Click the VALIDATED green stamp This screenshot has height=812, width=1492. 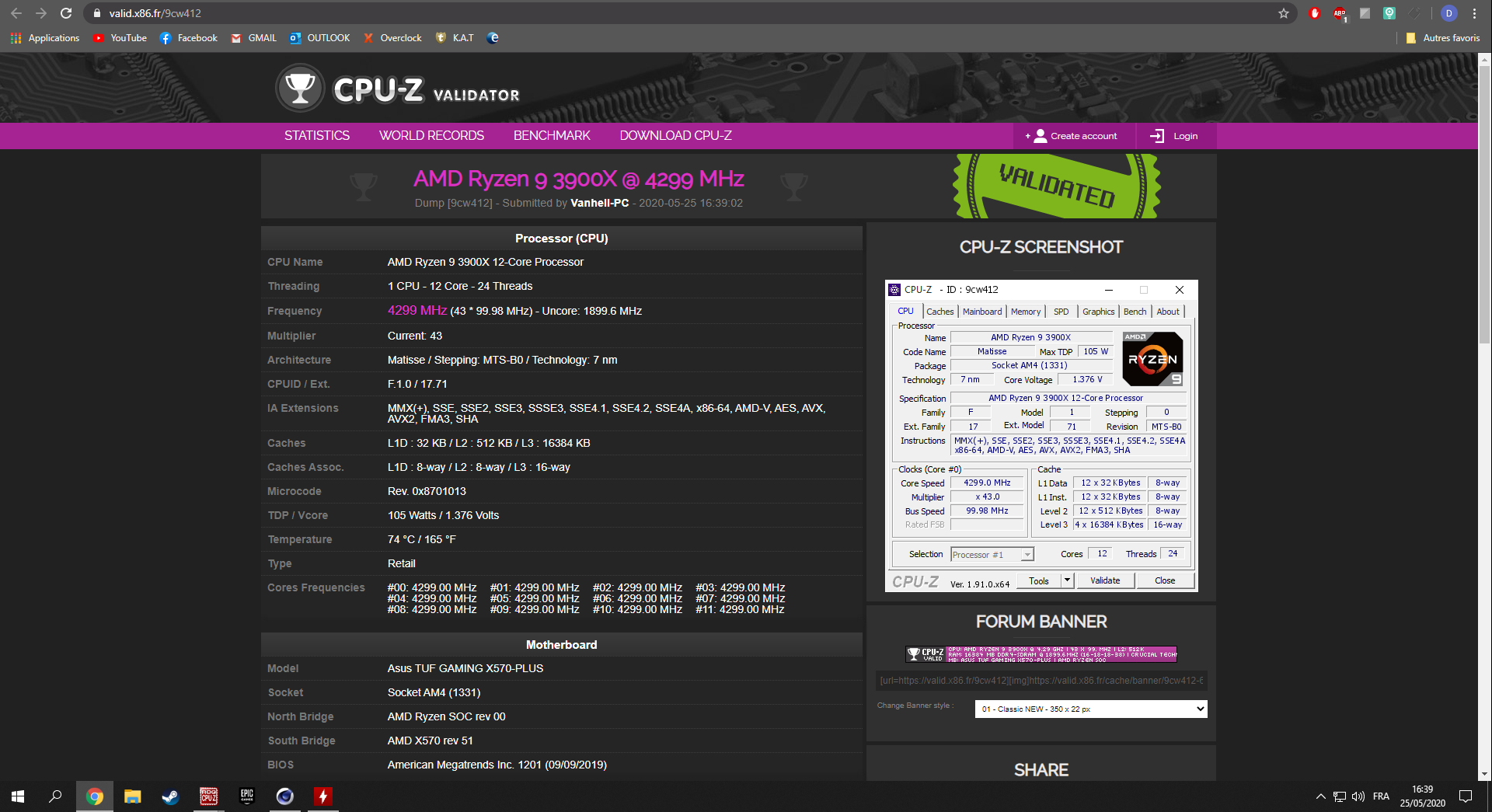tap(1057, 186)
